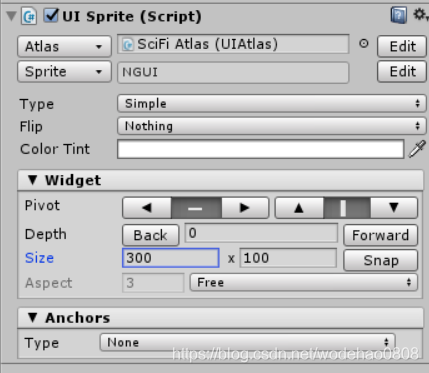Screen dimensions: 429x373
Task: Click the SciFi Atlas object field
Action: click(233, 44)
